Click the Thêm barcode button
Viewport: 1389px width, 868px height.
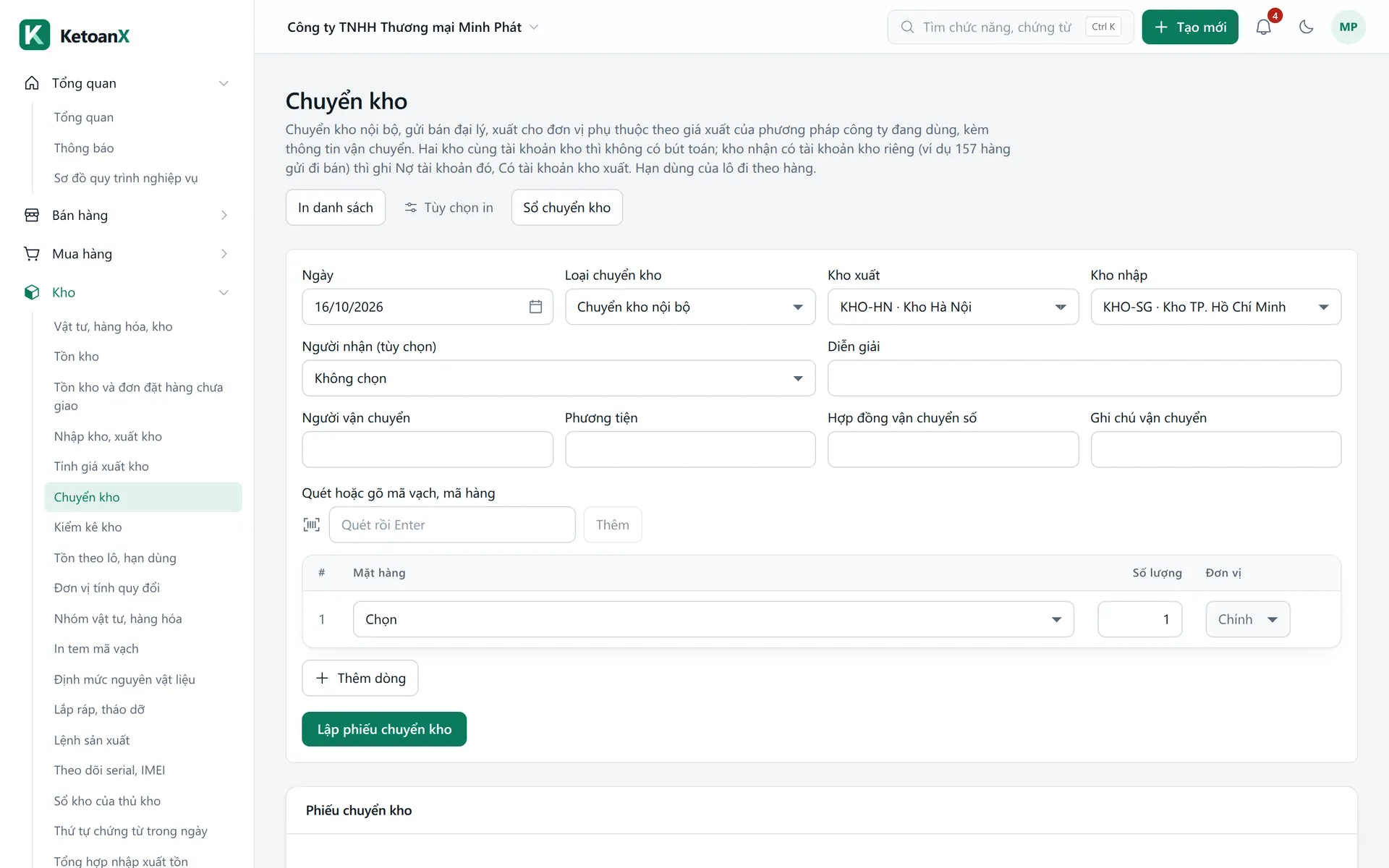613,524
